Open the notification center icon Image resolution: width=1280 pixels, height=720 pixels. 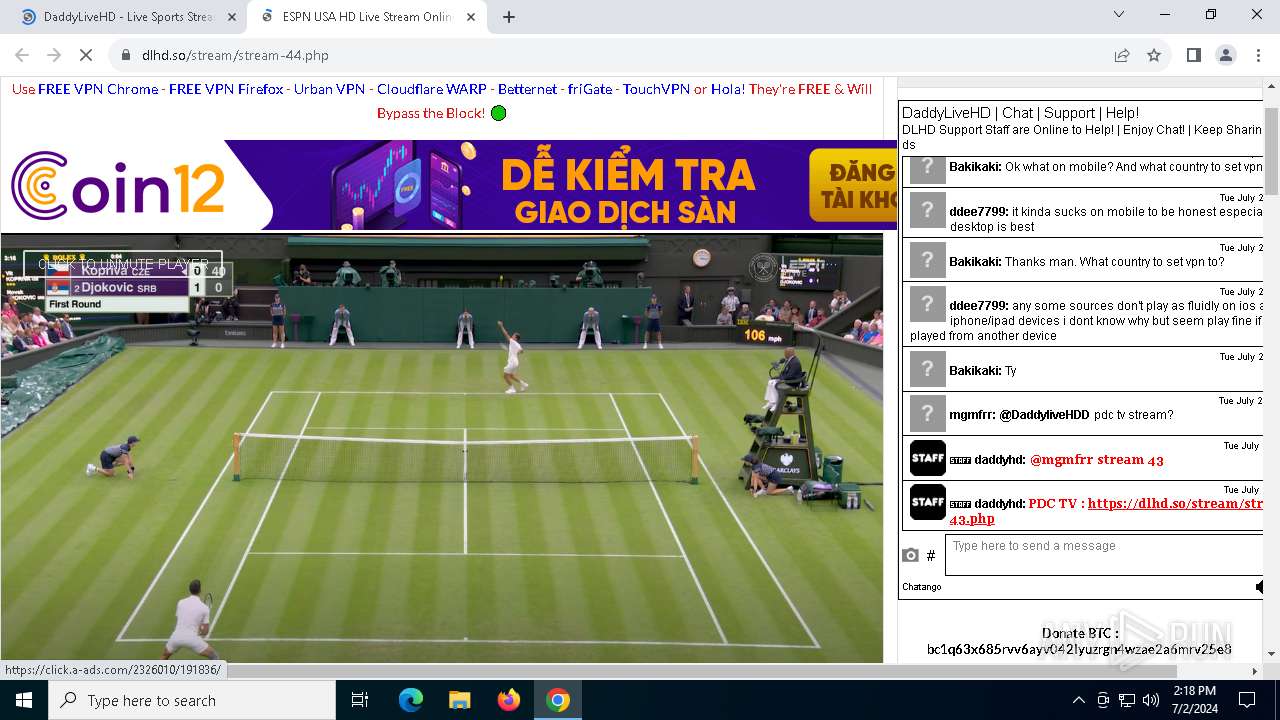(x=1247, y=700)
